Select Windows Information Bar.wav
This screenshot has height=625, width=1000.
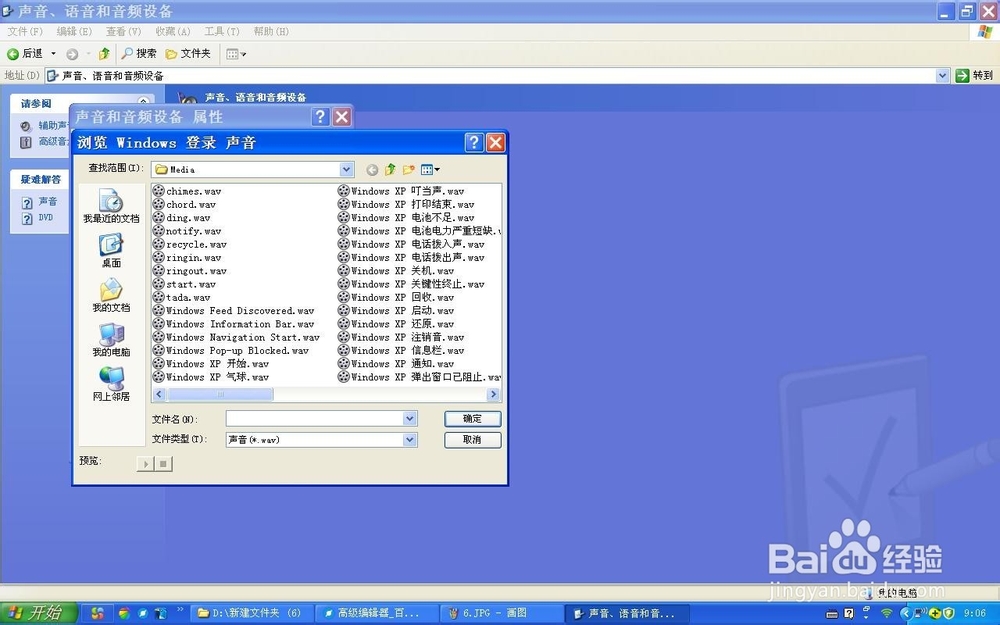coord(233,324)
